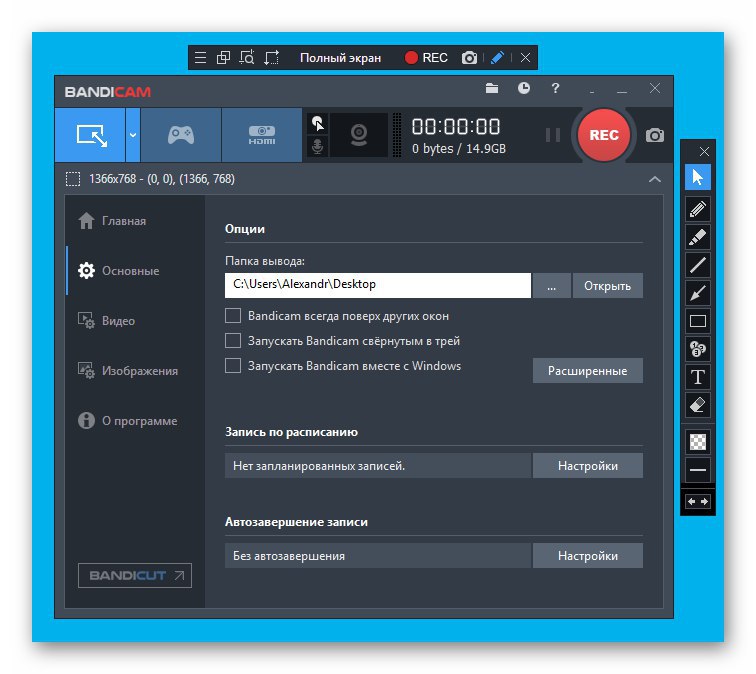
Task: Click the Открыть button
Action: (x=608, y=285)
